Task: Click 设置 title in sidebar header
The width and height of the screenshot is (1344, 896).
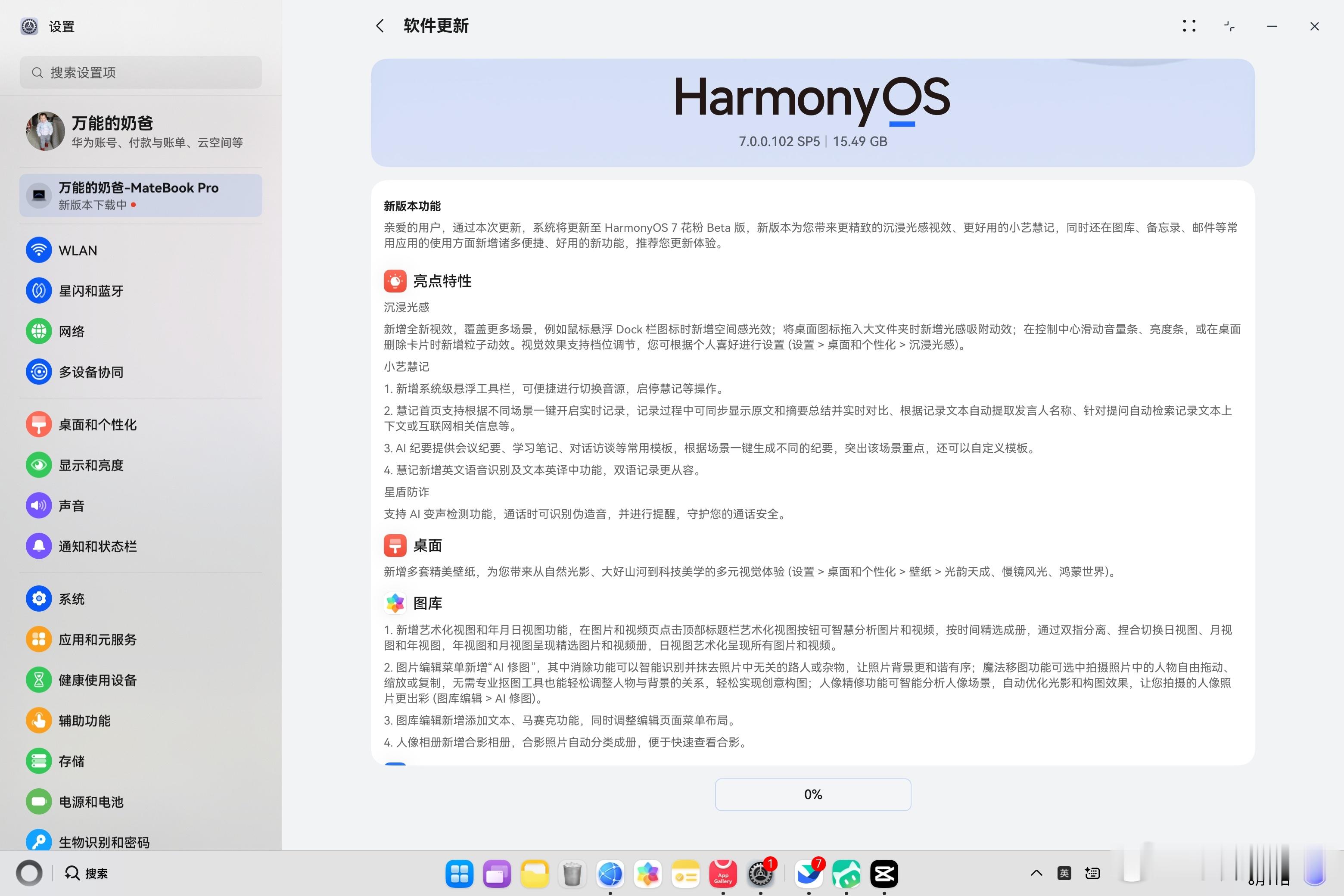Action: pyautogui.click(x=62, y=26)
